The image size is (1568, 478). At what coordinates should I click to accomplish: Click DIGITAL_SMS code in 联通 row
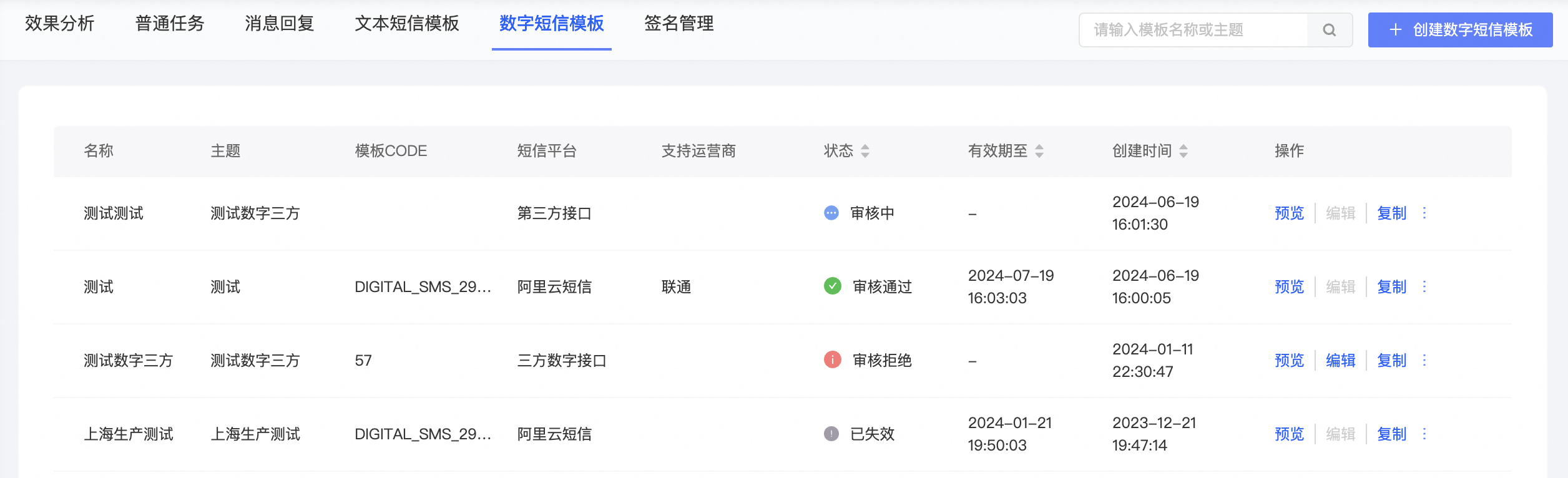tap(423, 287)
